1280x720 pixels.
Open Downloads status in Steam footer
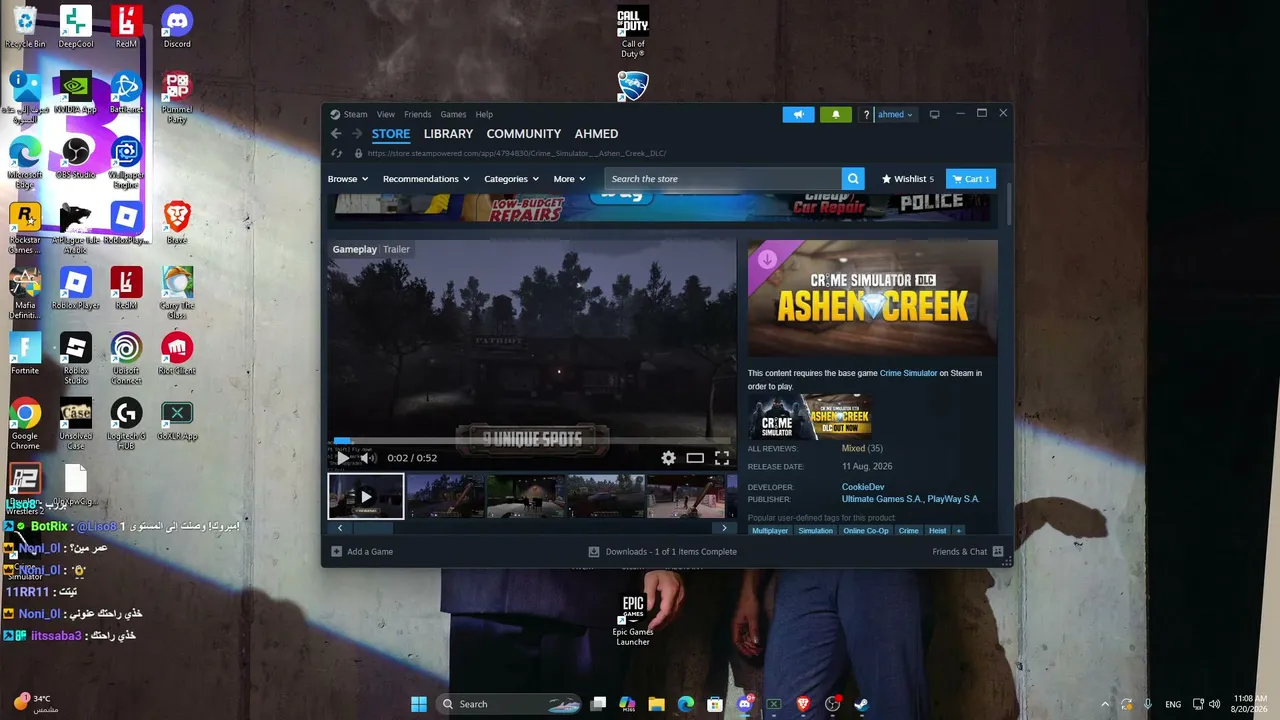click(x=662, y=552)
